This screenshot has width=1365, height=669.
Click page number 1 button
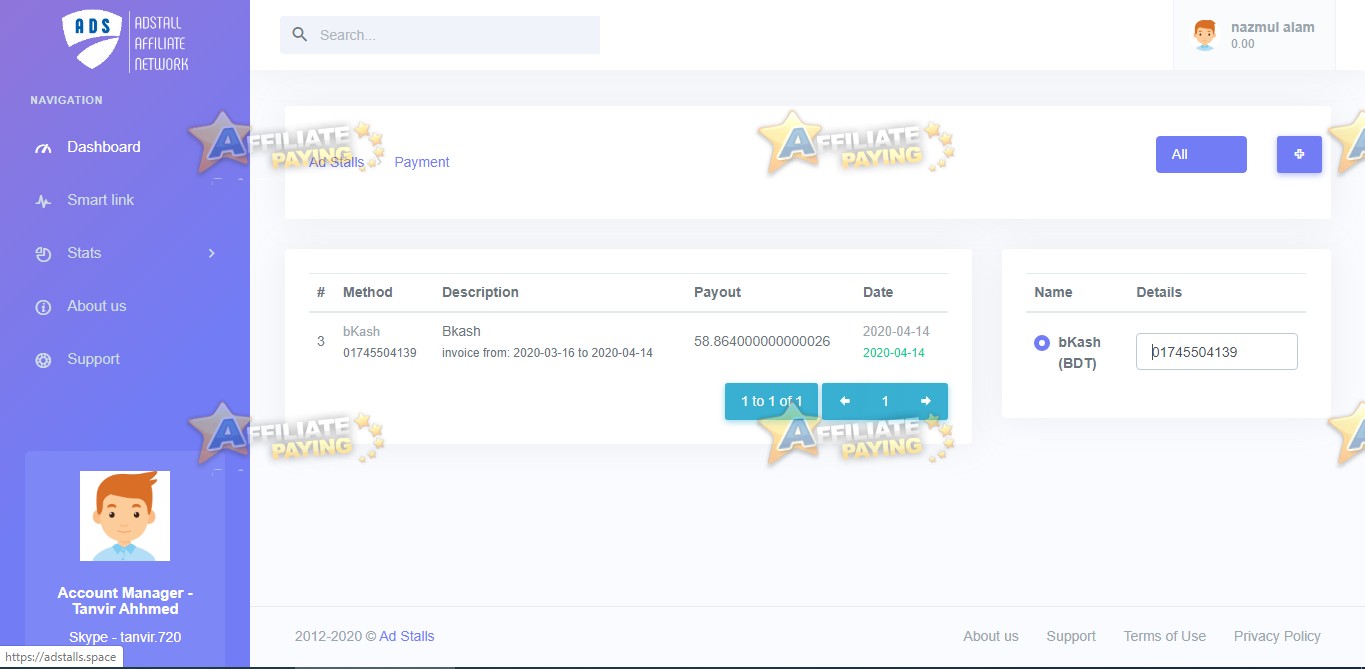pyautogui.click(x=885, y=401)
